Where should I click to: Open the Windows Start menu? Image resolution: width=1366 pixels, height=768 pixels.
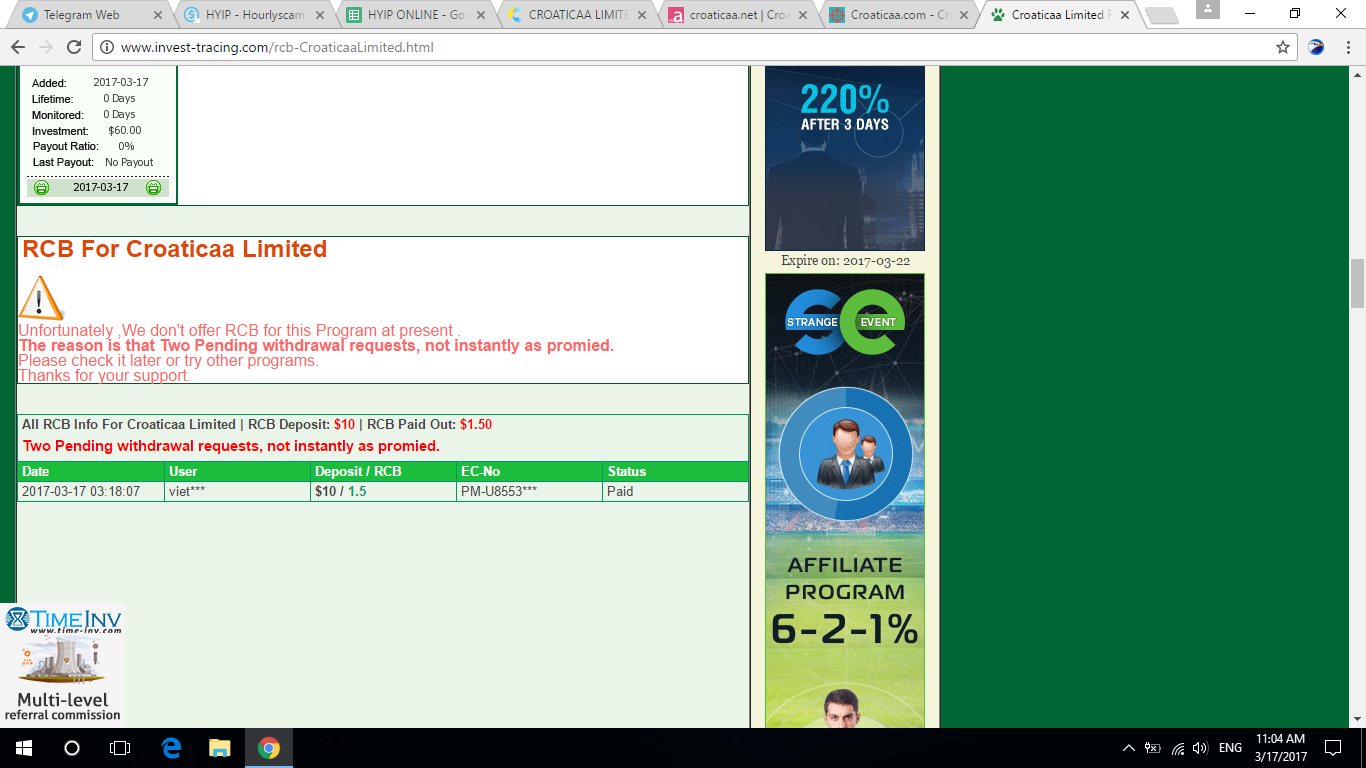click(24, 748)
